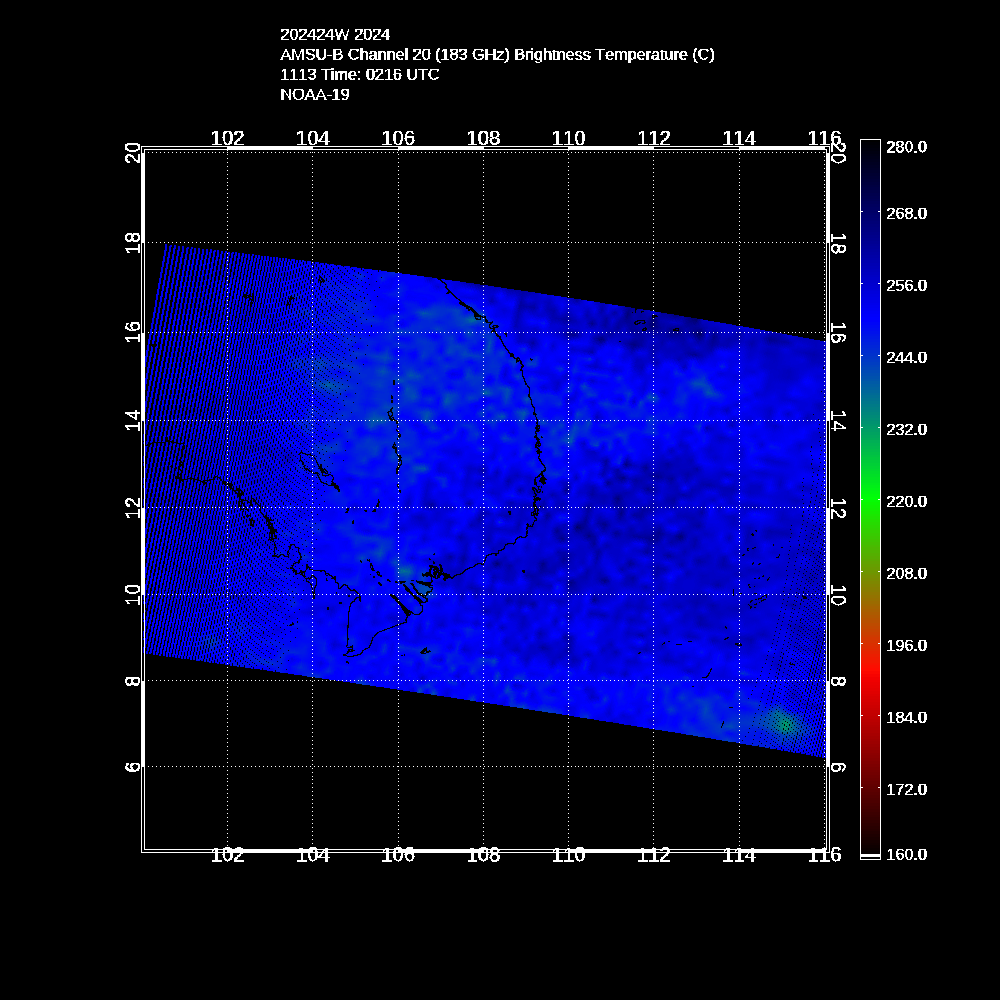Click the 160.0 color bar label

point(906,855)
